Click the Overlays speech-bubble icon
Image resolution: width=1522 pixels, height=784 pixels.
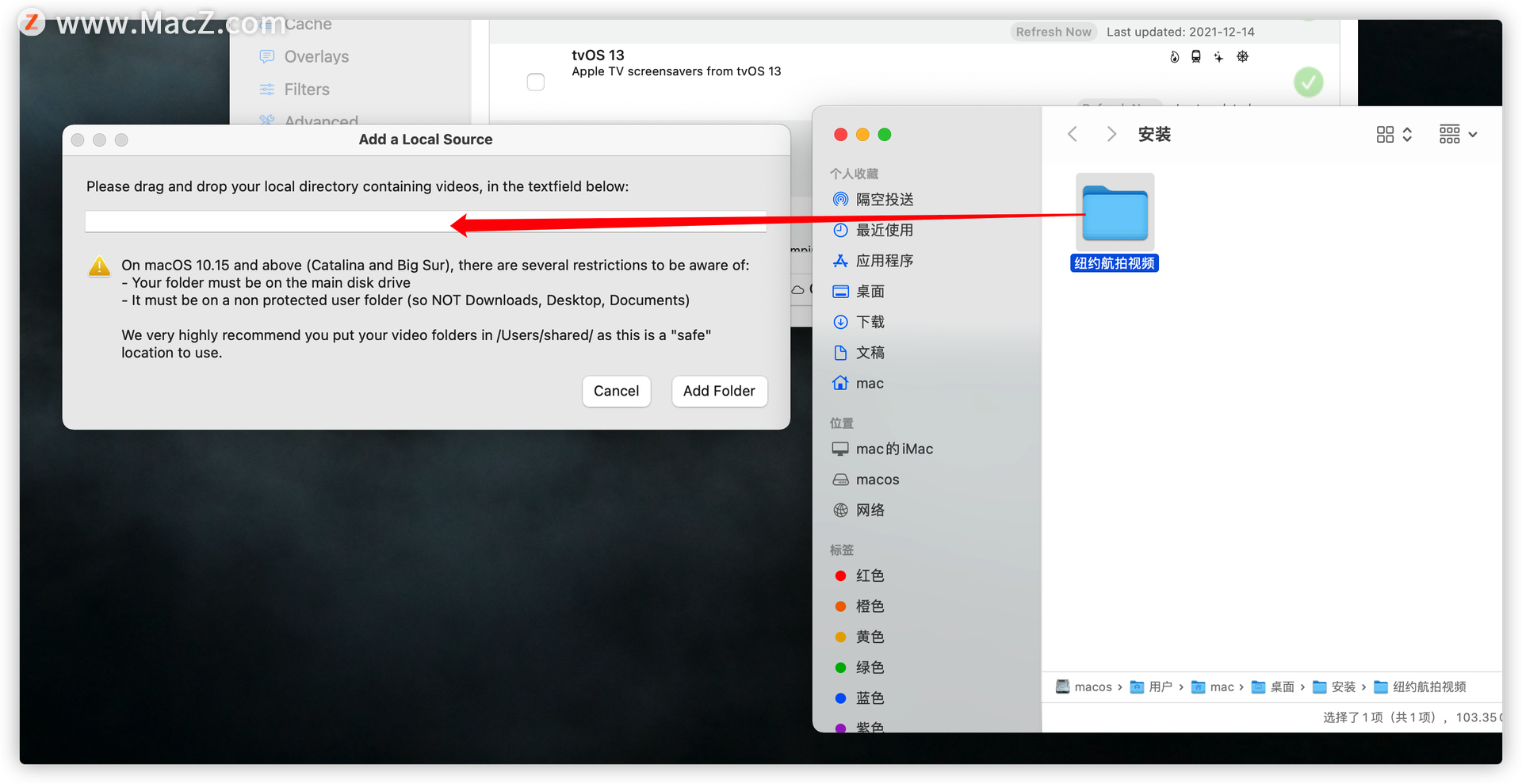tap(267, 56)
